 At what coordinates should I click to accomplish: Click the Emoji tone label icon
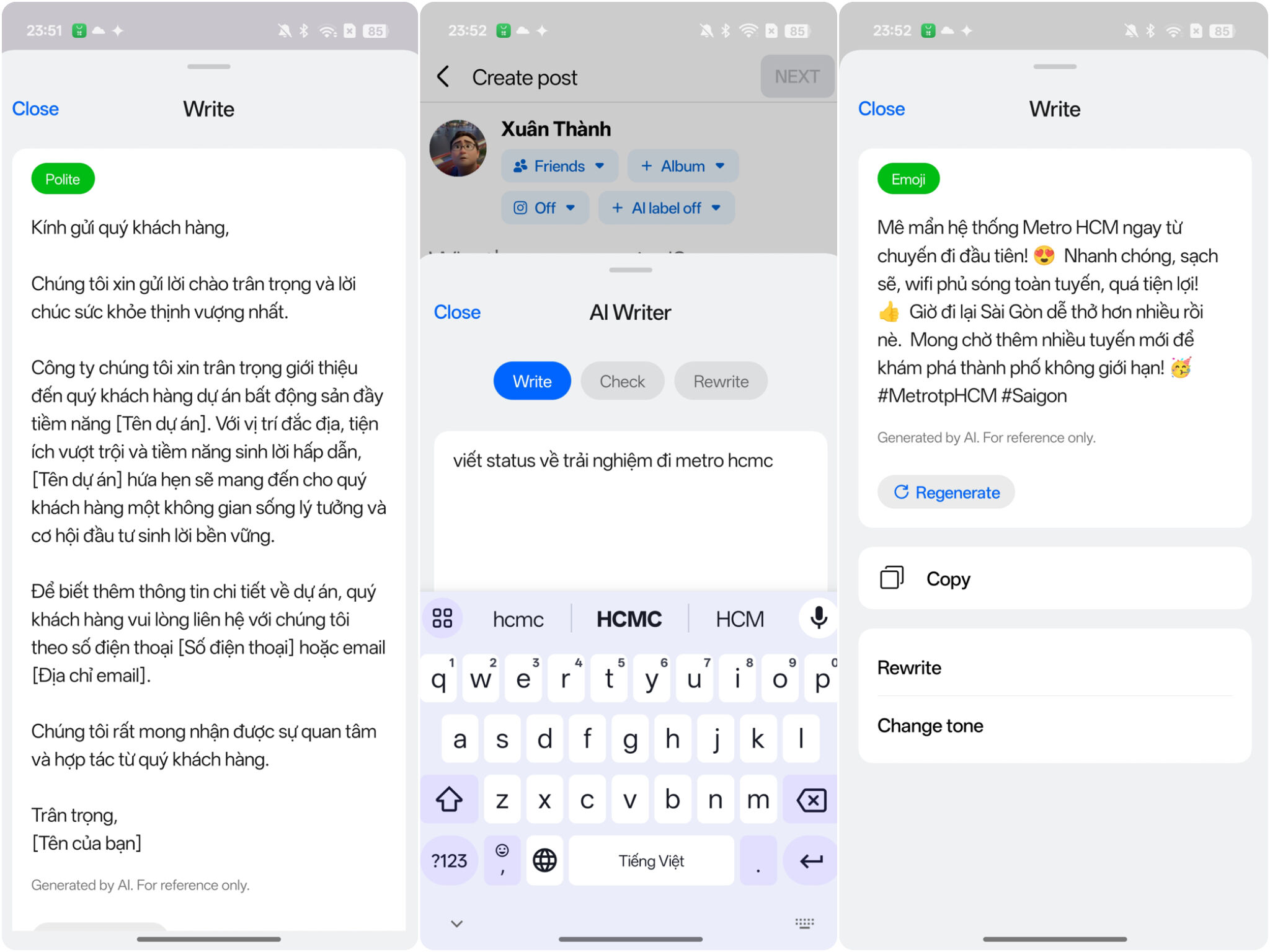905,179
